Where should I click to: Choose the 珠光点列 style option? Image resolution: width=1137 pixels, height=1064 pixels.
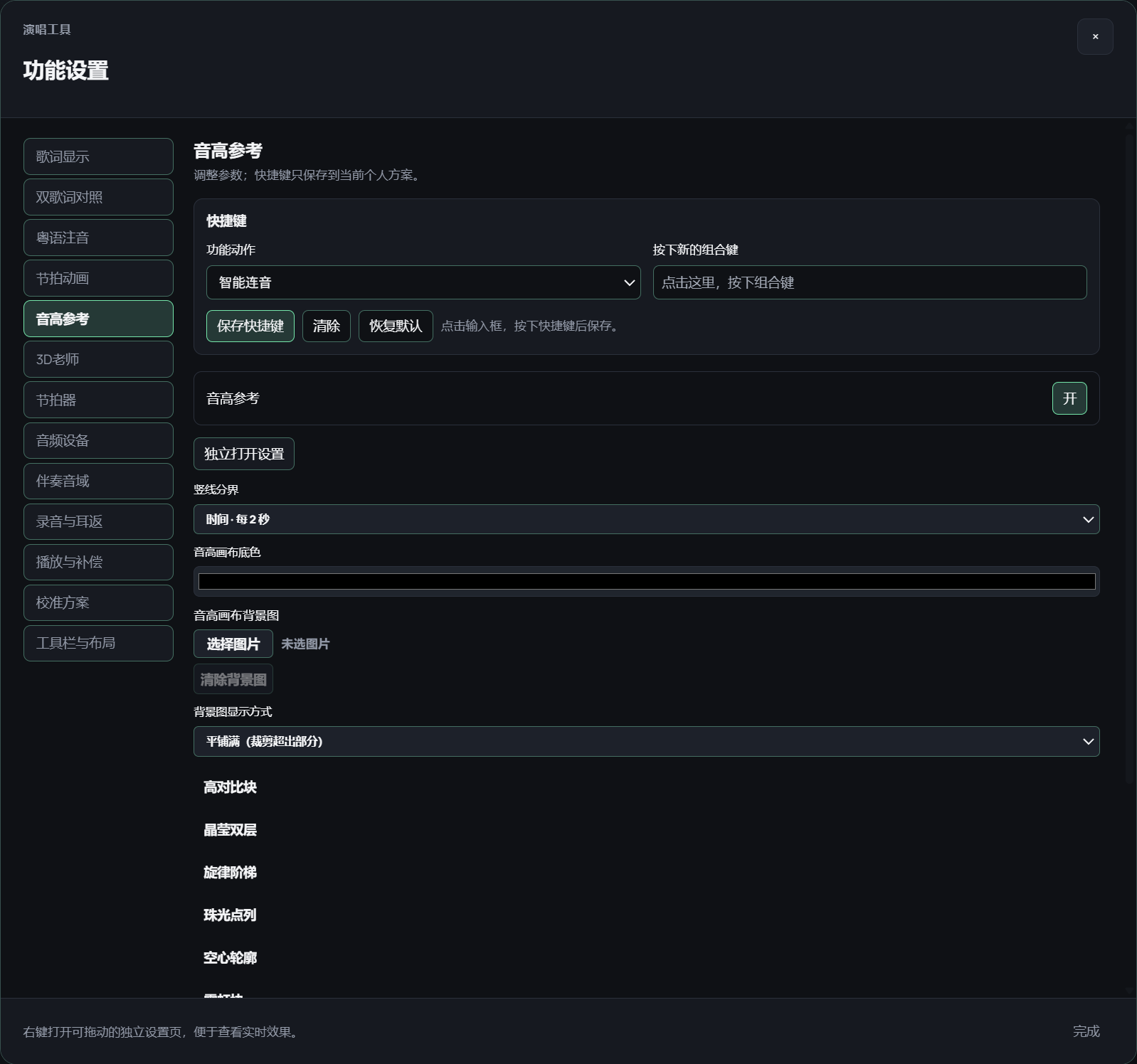coord(230,915)
